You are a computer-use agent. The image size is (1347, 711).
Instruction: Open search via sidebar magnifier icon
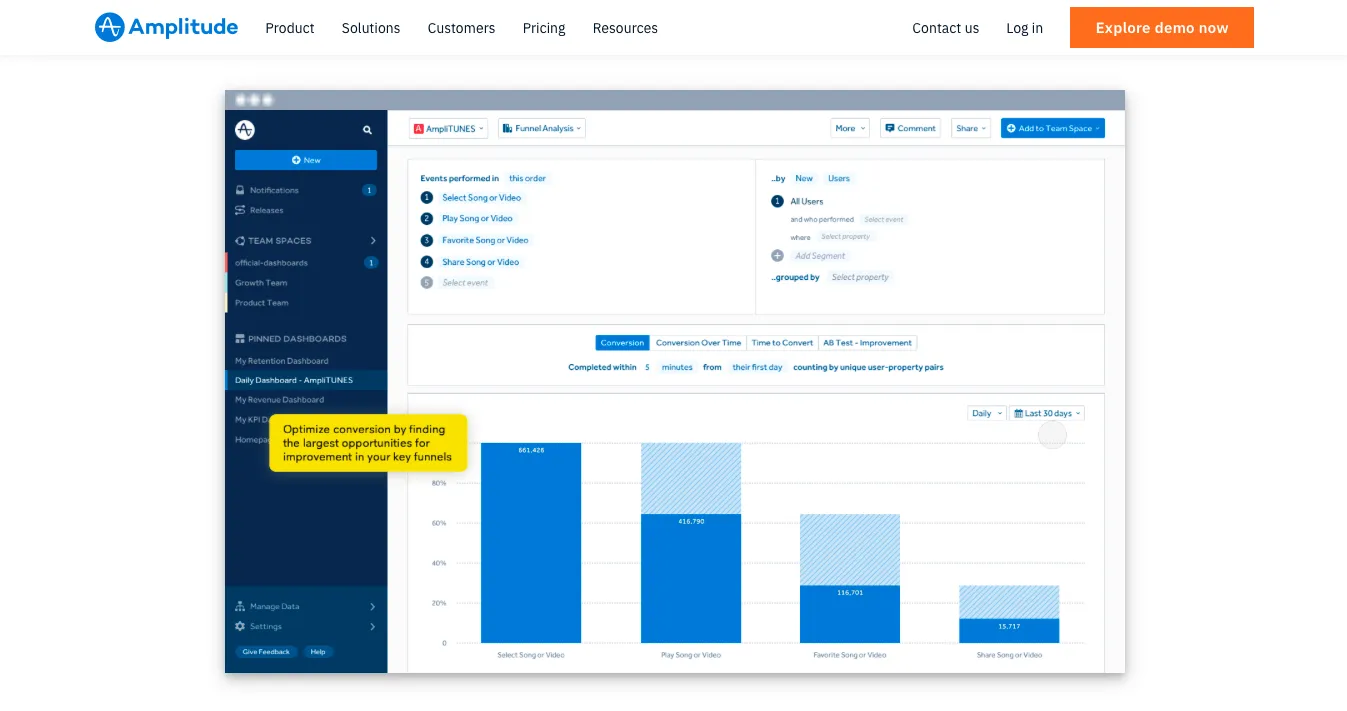367,130
